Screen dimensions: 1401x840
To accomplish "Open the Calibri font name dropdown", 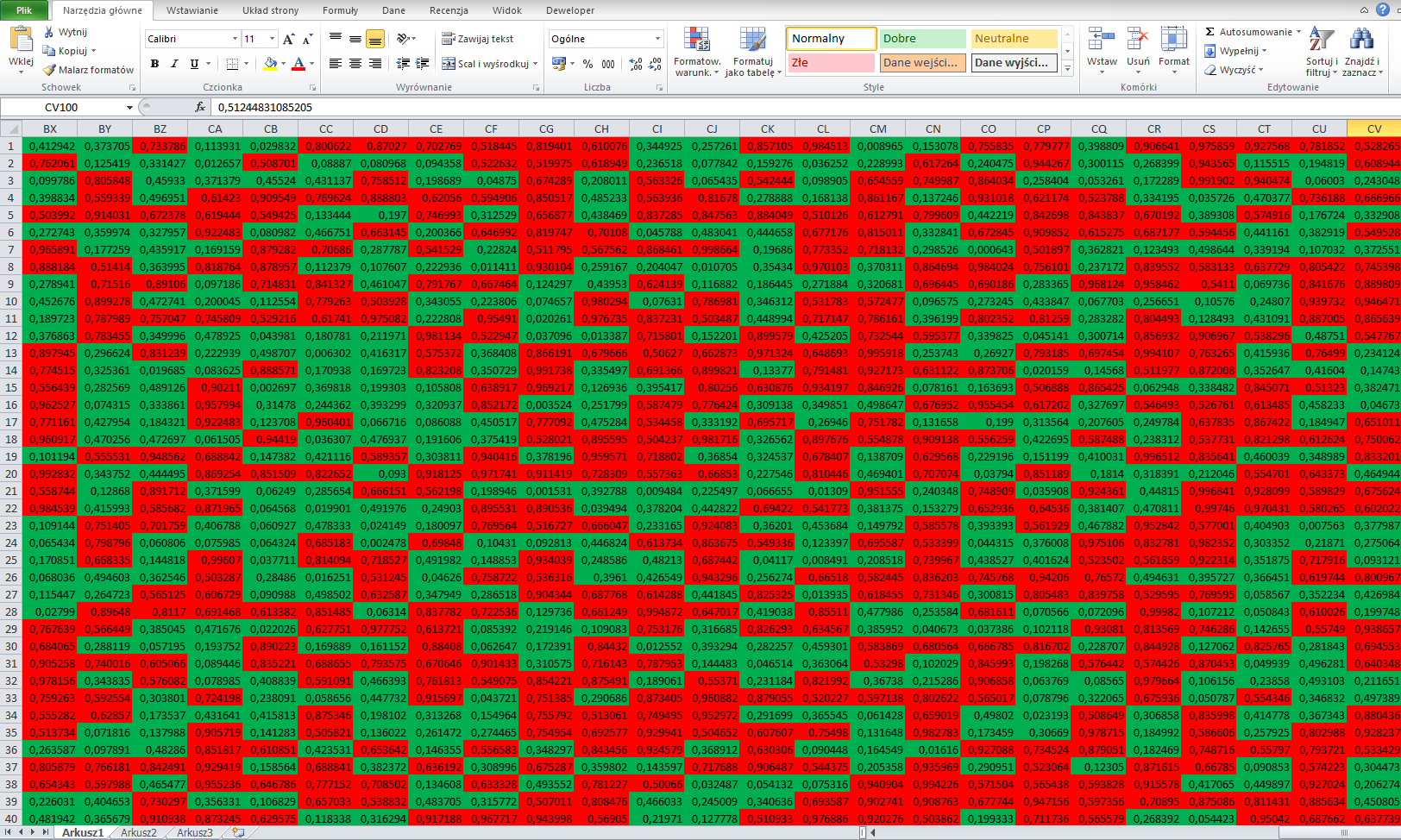I will (x=235, y=39).
